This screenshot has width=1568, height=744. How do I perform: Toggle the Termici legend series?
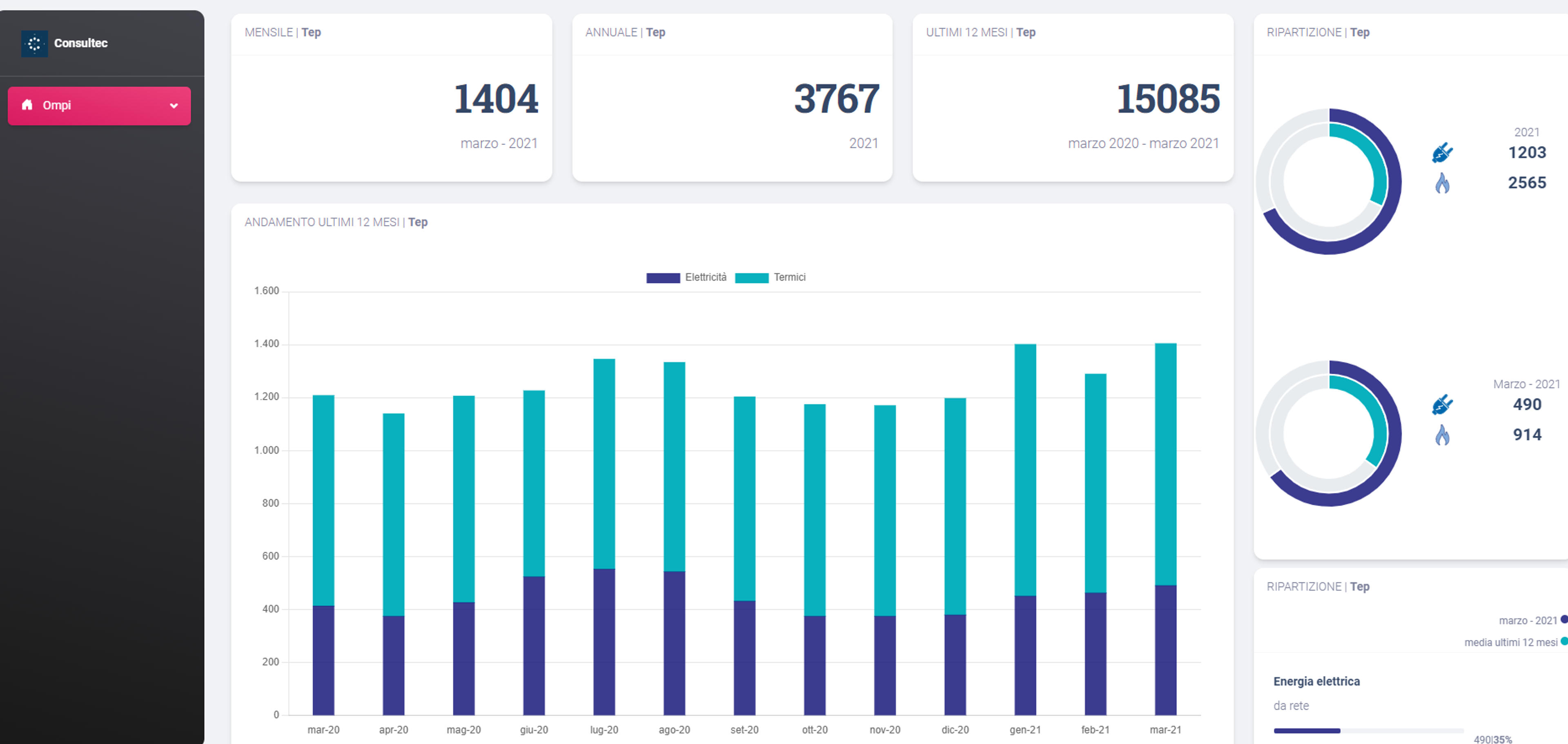pyautogui.click(x=771, y=278)
